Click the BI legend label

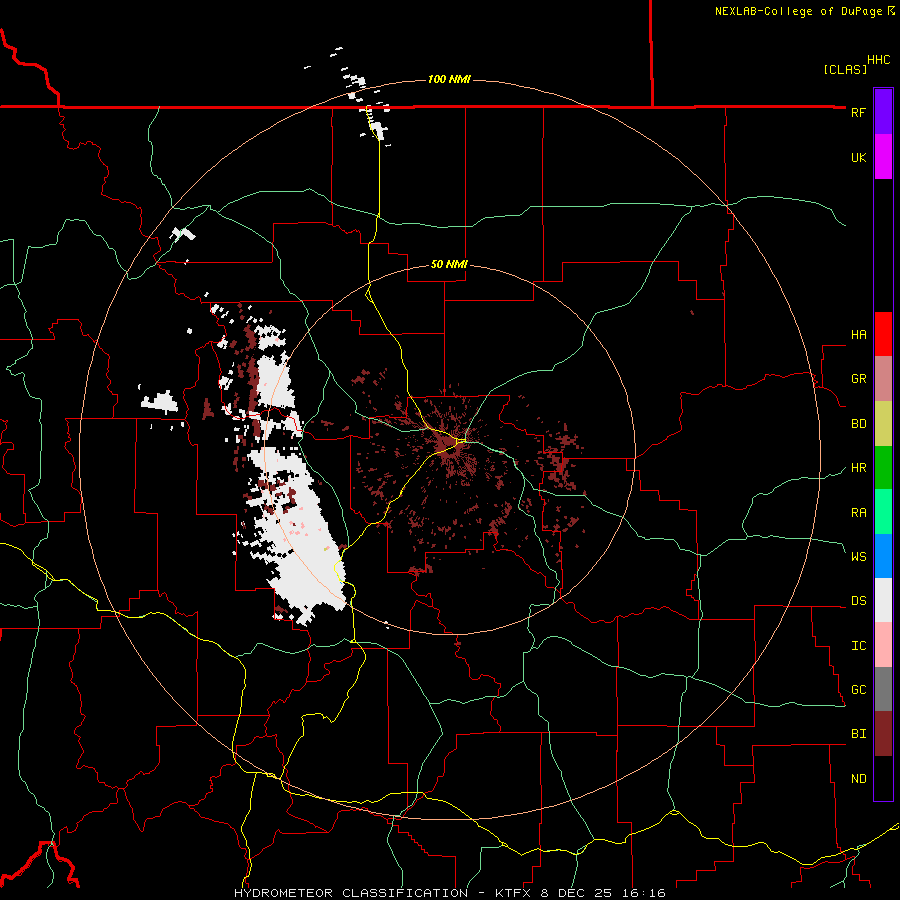coord(858,734)
